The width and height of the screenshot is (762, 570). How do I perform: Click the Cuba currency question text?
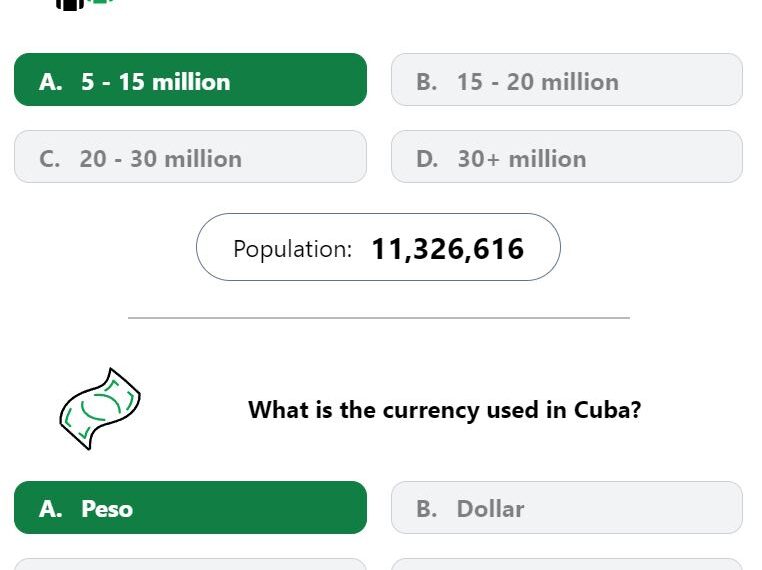point(445,410)
